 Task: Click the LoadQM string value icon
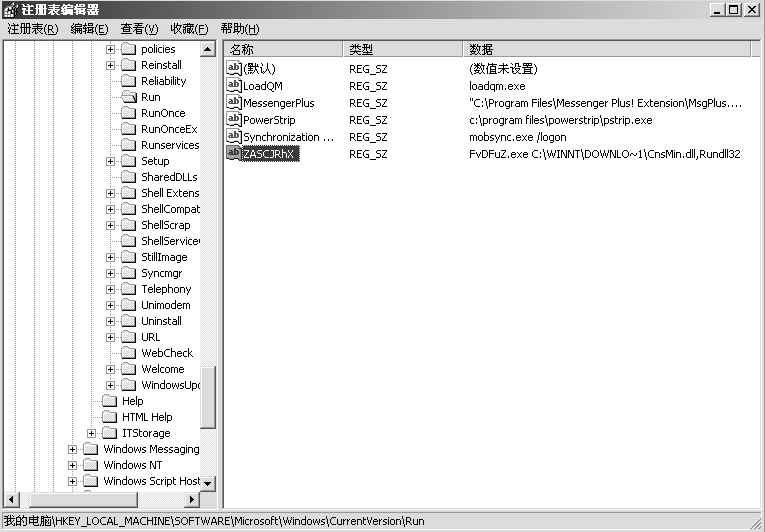(x=234, y=85)
